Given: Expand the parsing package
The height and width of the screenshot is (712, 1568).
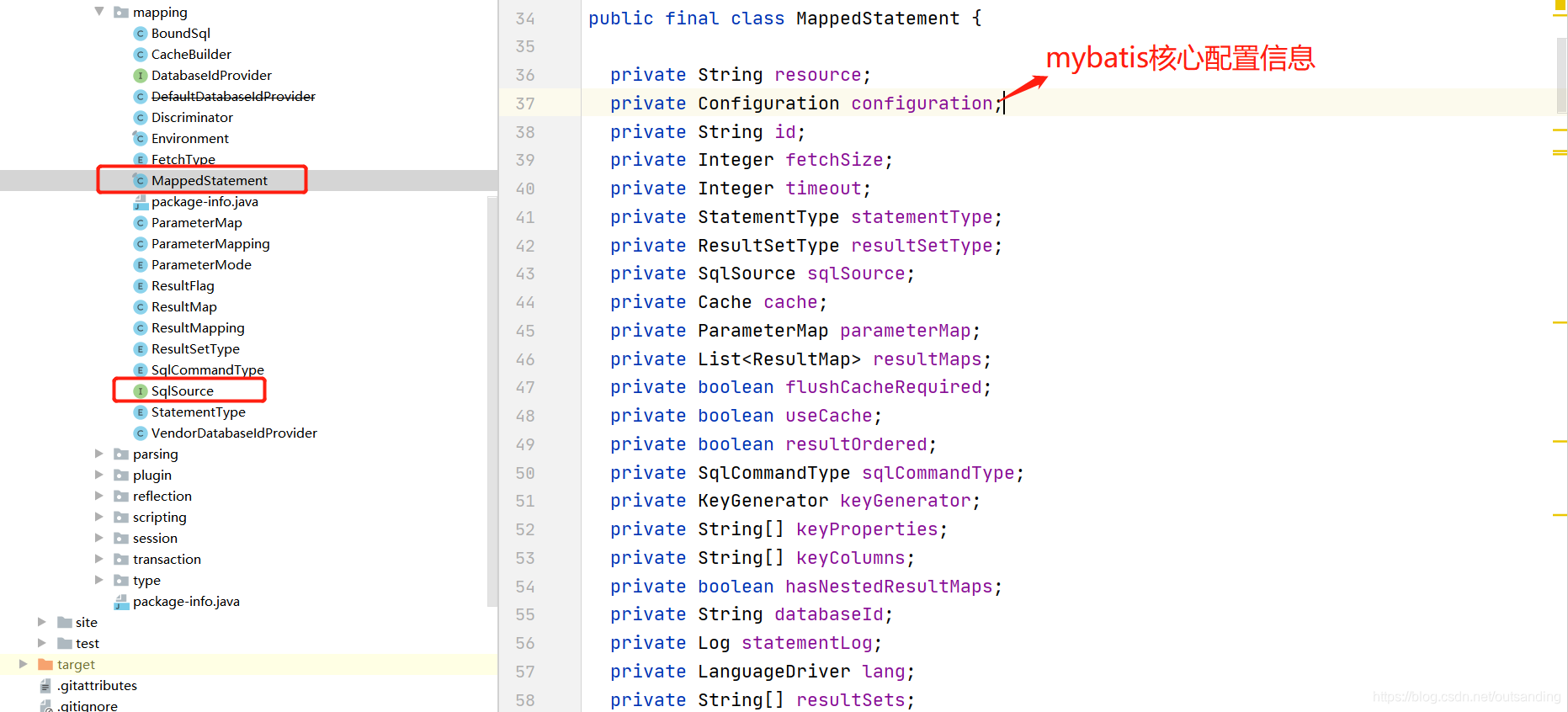Looking at the screenshot, I should 99,454.
